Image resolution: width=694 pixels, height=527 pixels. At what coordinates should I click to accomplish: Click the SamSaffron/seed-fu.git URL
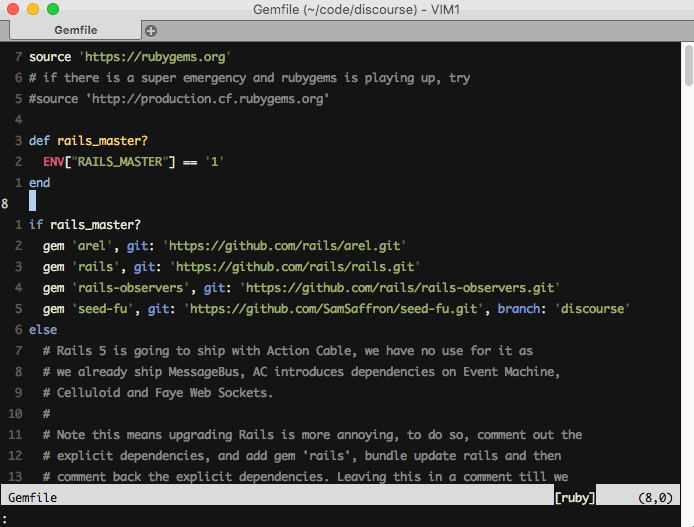[334, 309]
